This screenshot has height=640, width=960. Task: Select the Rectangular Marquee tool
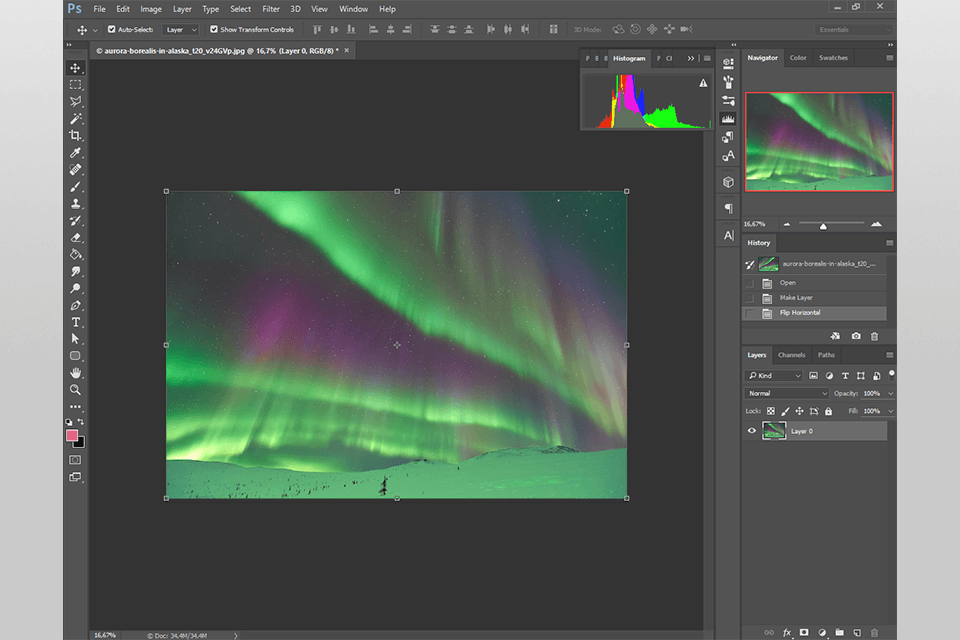pyautogui.click(x=75, y=85)
